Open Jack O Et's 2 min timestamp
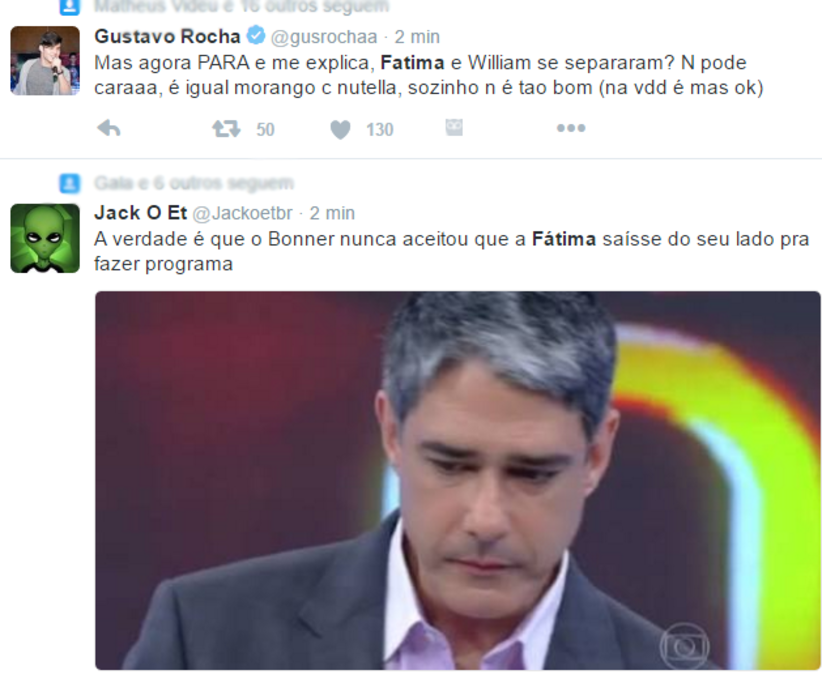Image resolution: width=822 pixels, height=687 pixels. click(x=332, y=213)
